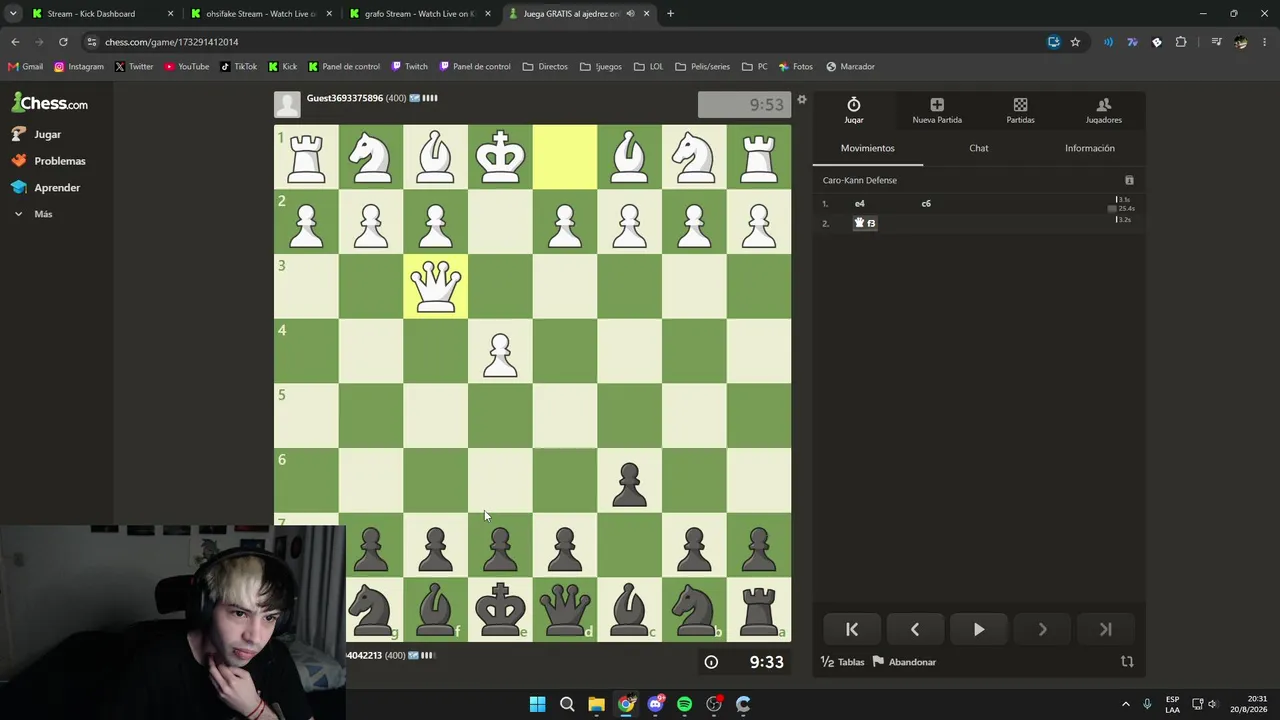The image size is (1280, 720).
Task: Open File Explorer from taskbar
Action: coord(596,704)
